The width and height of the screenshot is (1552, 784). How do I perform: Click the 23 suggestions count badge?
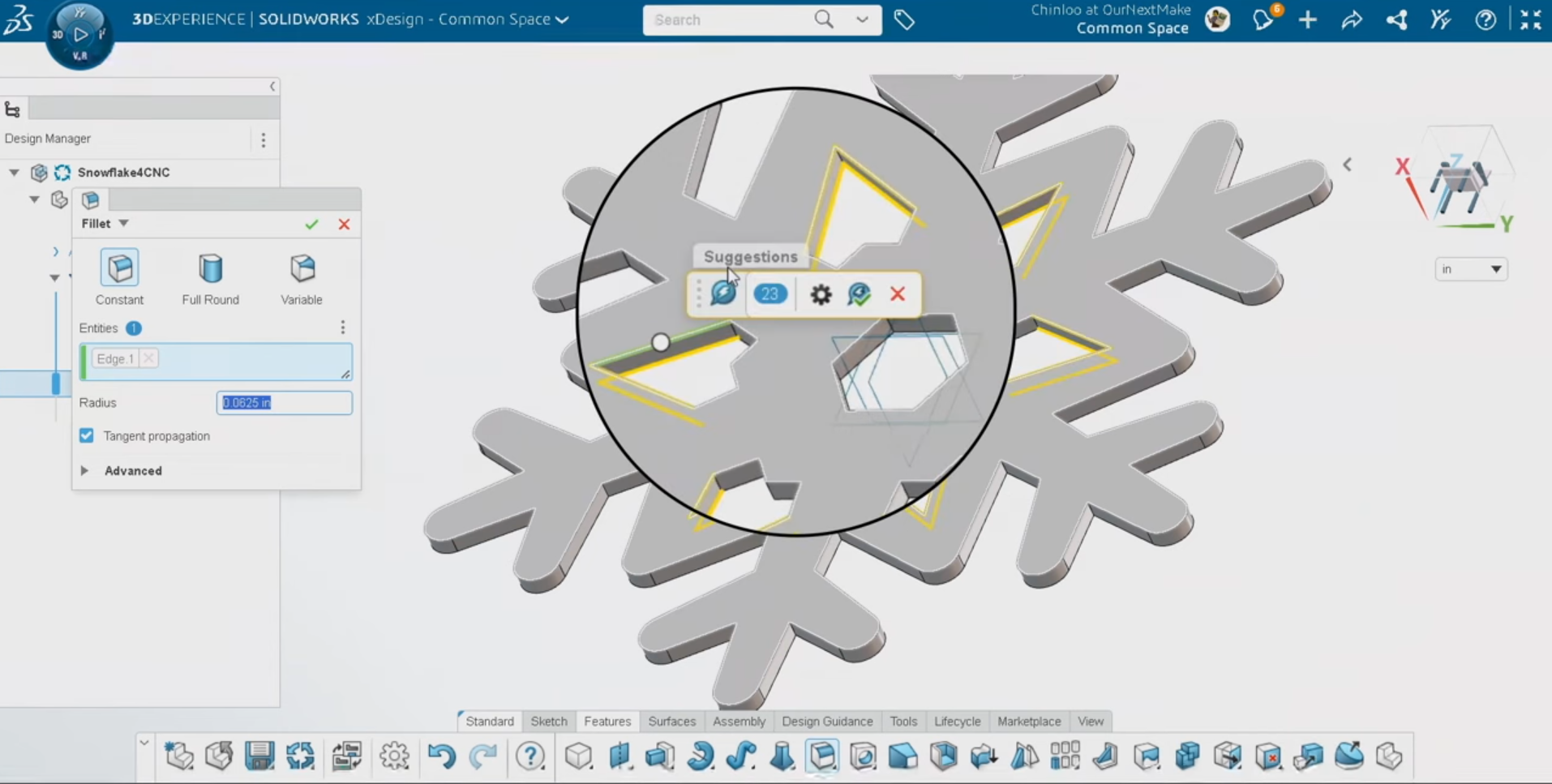coord(770,294)
